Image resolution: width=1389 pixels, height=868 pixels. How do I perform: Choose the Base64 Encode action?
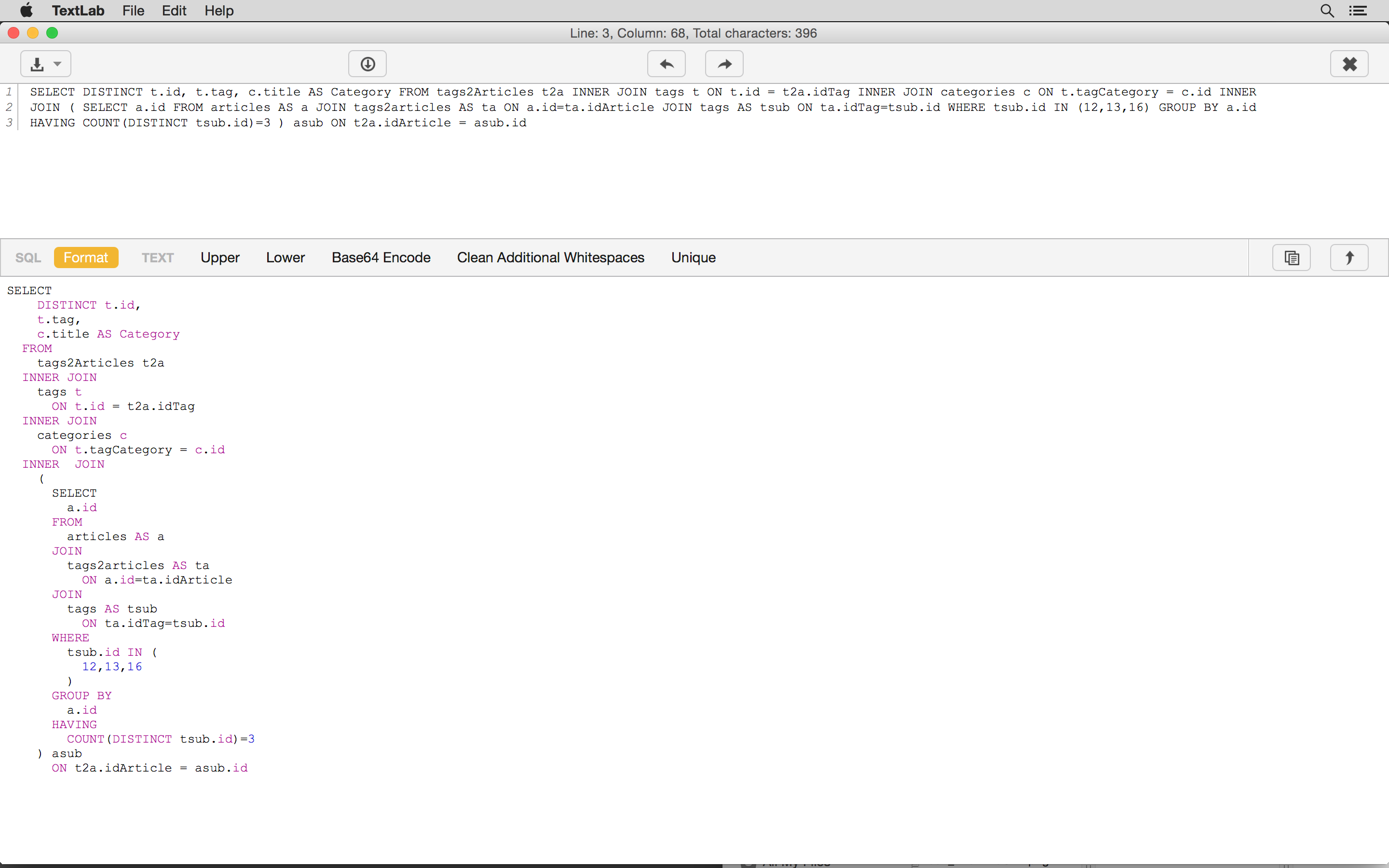point(381,258)
